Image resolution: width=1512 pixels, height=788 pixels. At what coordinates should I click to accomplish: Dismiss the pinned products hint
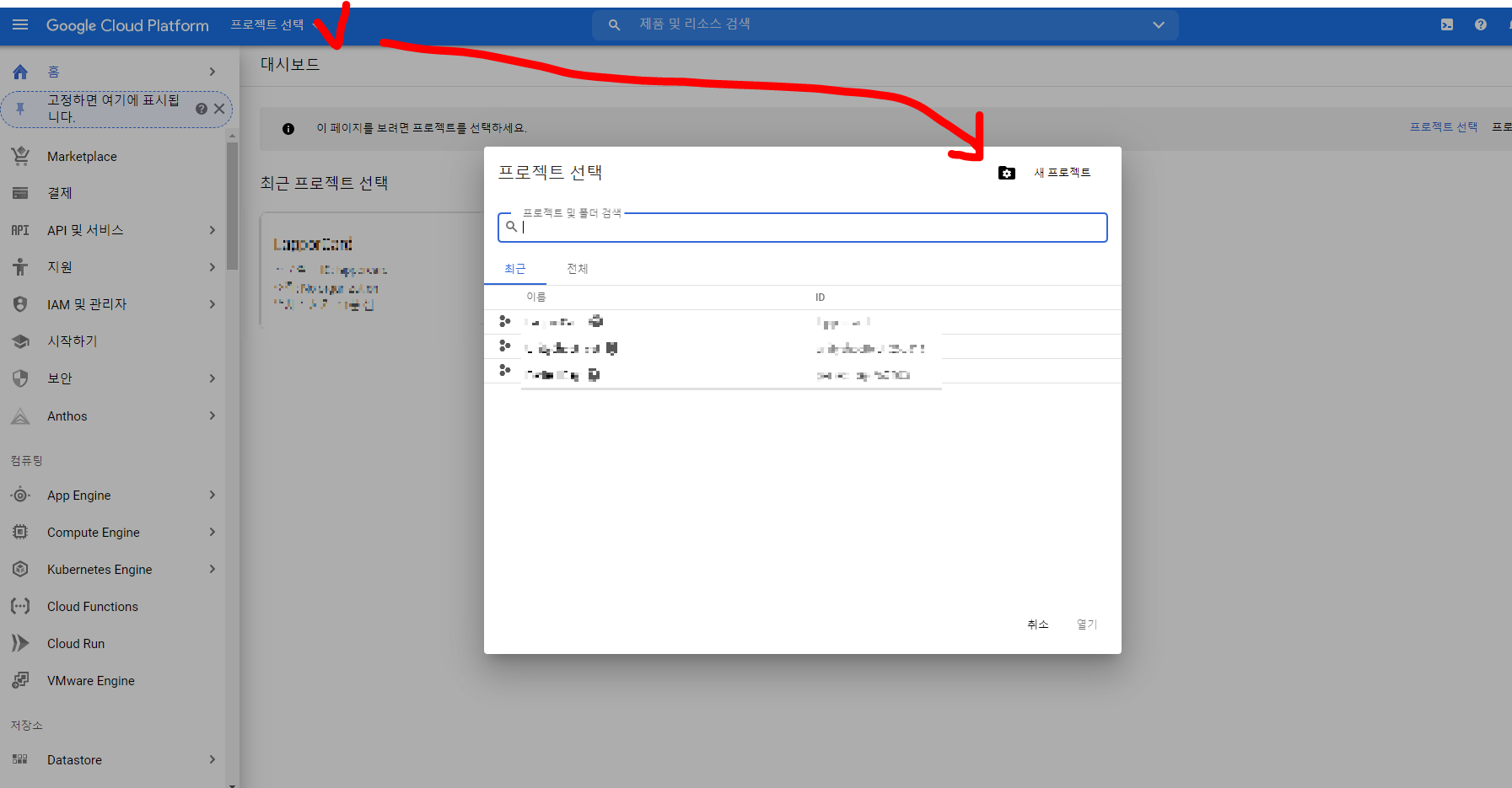[219, 109]
